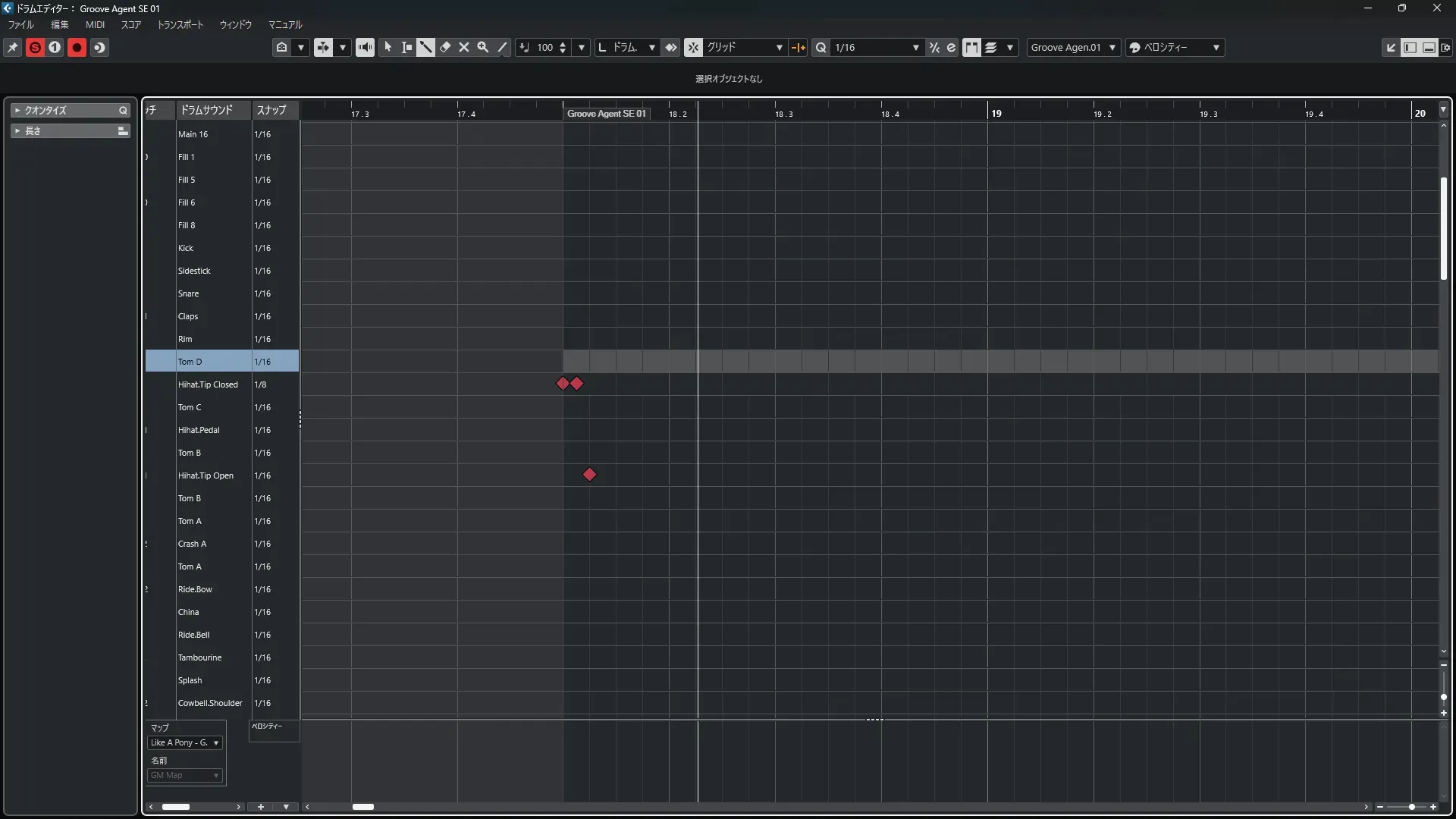Select the Zoom magnifier tool
Viewport: 1456px width, 819px height.
point(483,47)
